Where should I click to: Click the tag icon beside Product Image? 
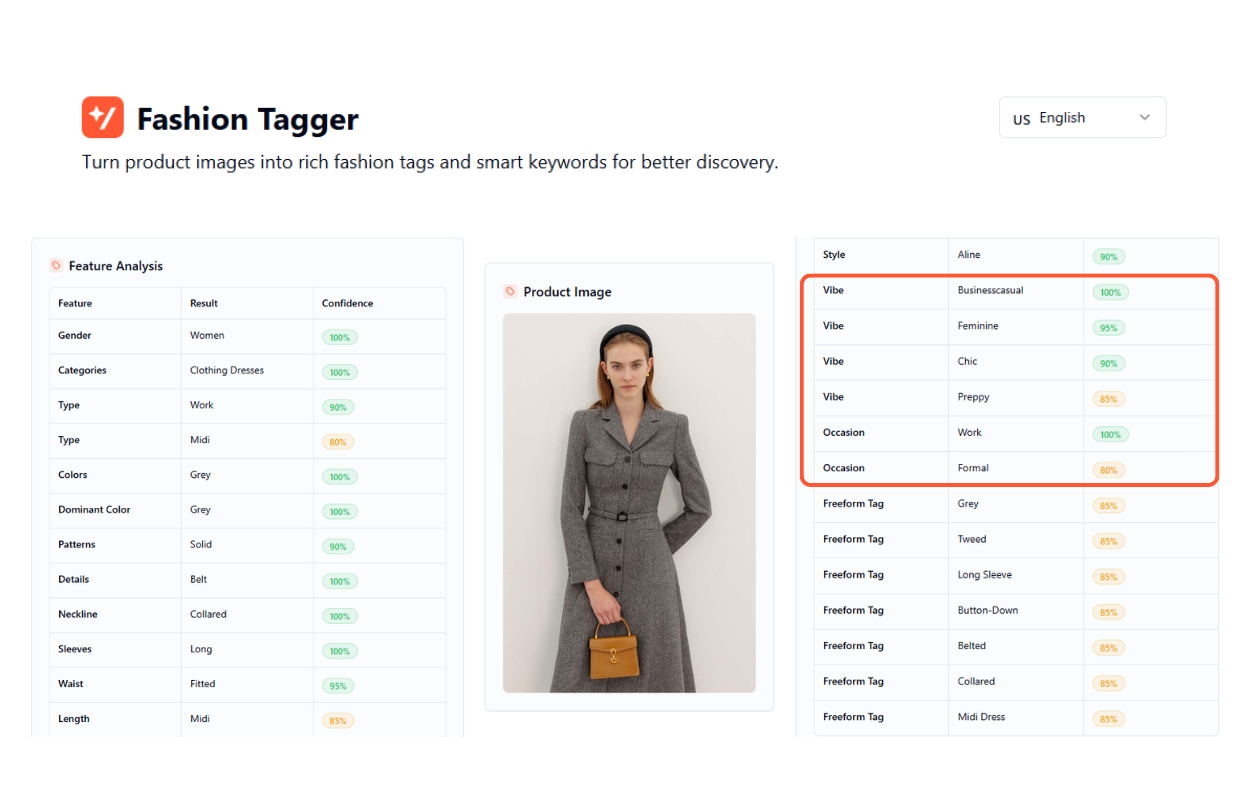pos(509,291)
